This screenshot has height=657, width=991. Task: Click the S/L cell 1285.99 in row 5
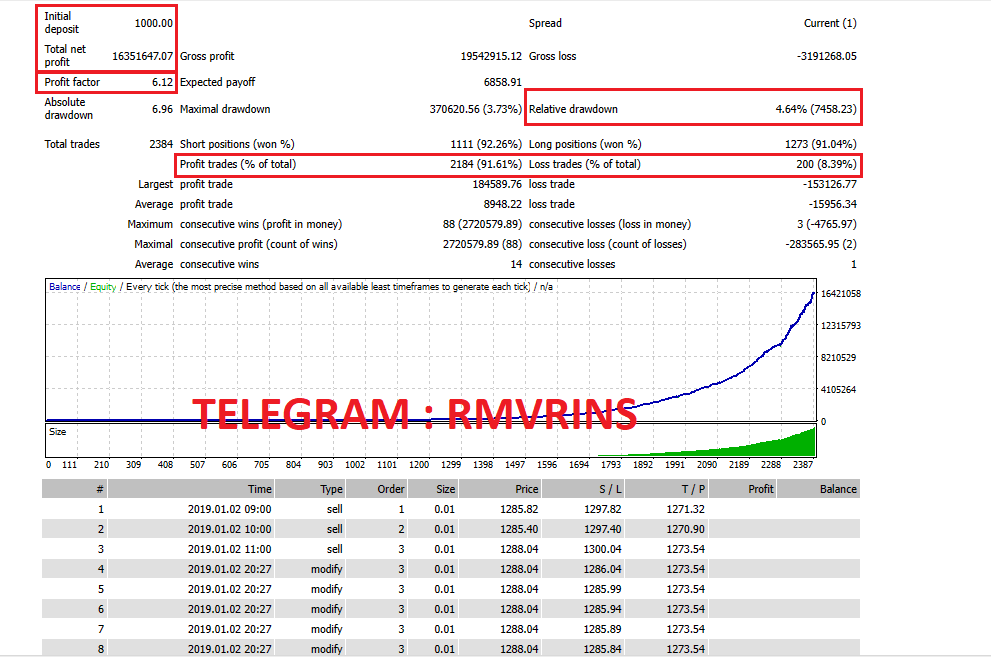[x=602, y=589]
